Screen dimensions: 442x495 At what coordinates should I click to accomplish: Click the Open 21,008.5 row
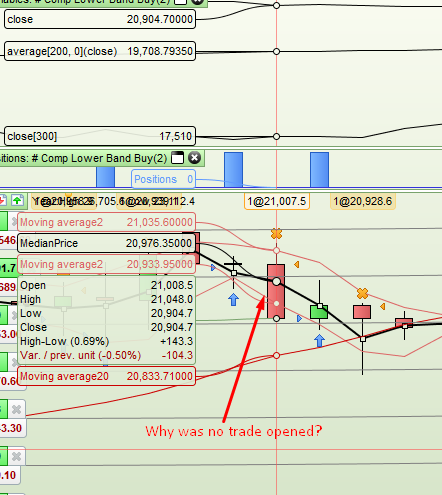106,285
